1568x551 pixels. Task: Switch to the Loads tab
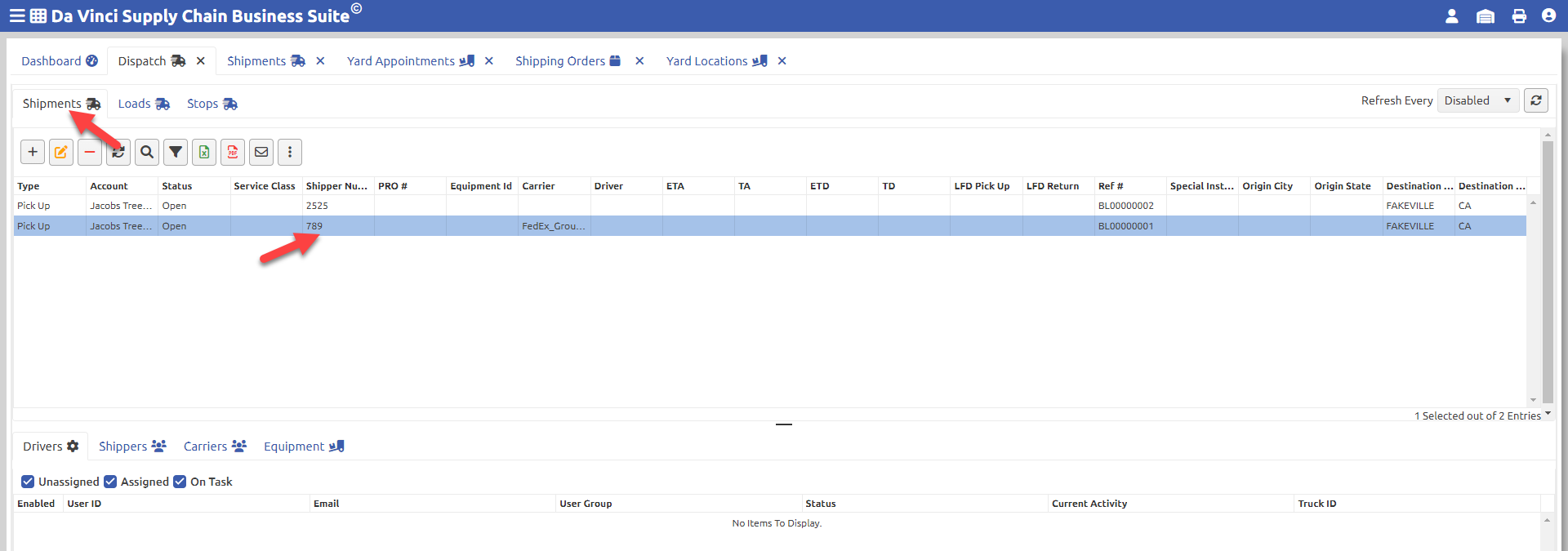[x=144, y=104]
